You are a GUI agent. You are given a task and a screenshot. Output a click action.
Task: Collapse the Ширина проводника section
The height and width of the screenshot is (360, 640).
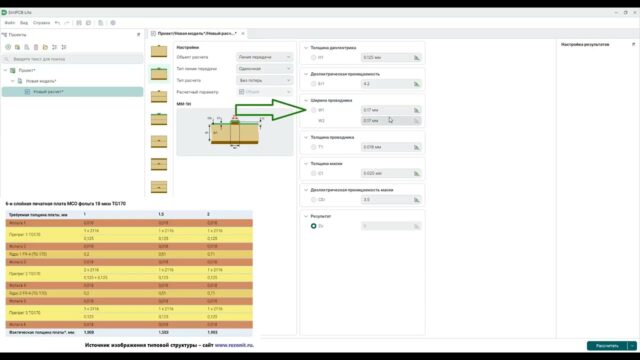(x=306, y=100)
